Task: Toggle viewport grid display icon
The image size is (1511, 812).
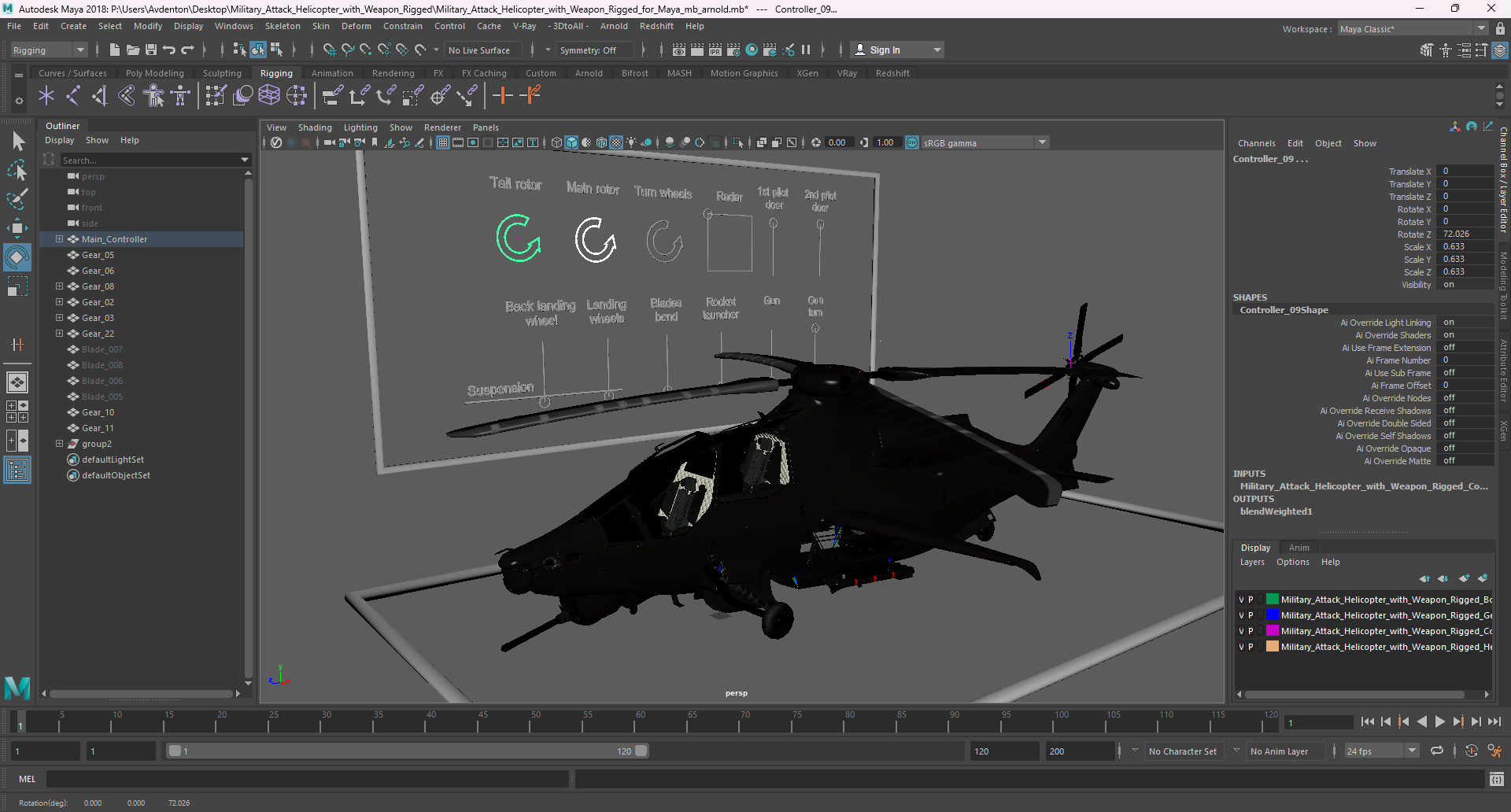Action: [443, 142]
